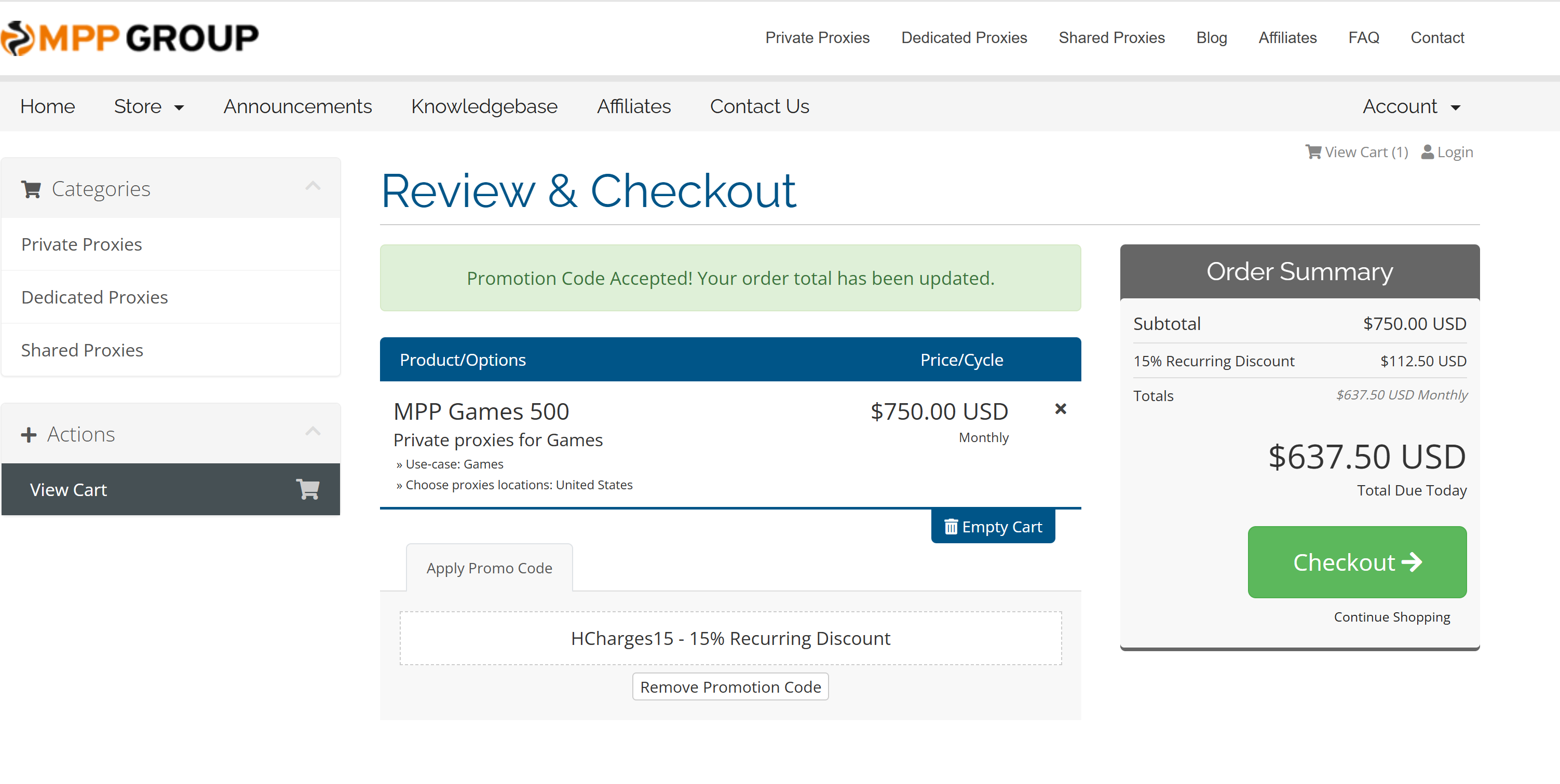Screen dimensions: 1560x784
Task: Open the Contact header link
Action: click(x=1437, y=37)
